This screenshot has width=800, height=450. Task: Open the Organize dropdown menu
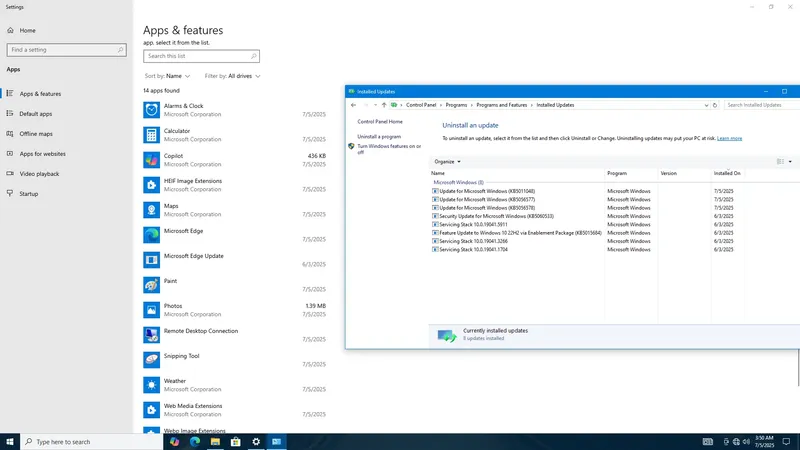pyautogui.click(x=447, y=162)
